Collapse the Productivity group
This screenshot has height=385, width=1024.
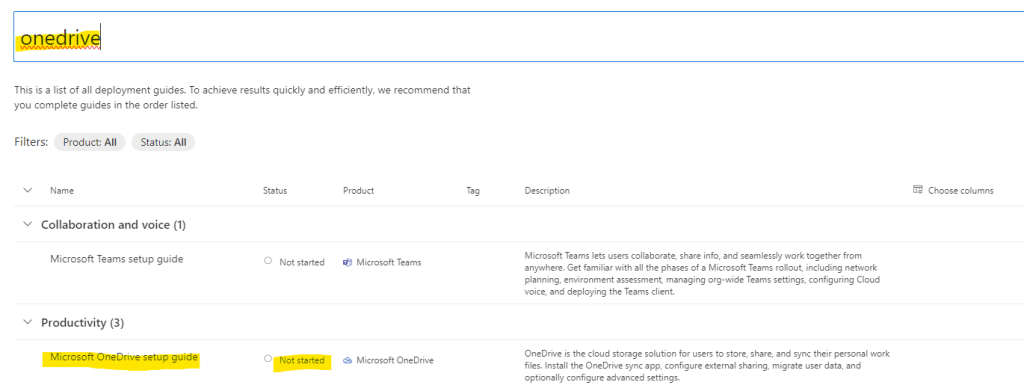[x=27, y=322]
